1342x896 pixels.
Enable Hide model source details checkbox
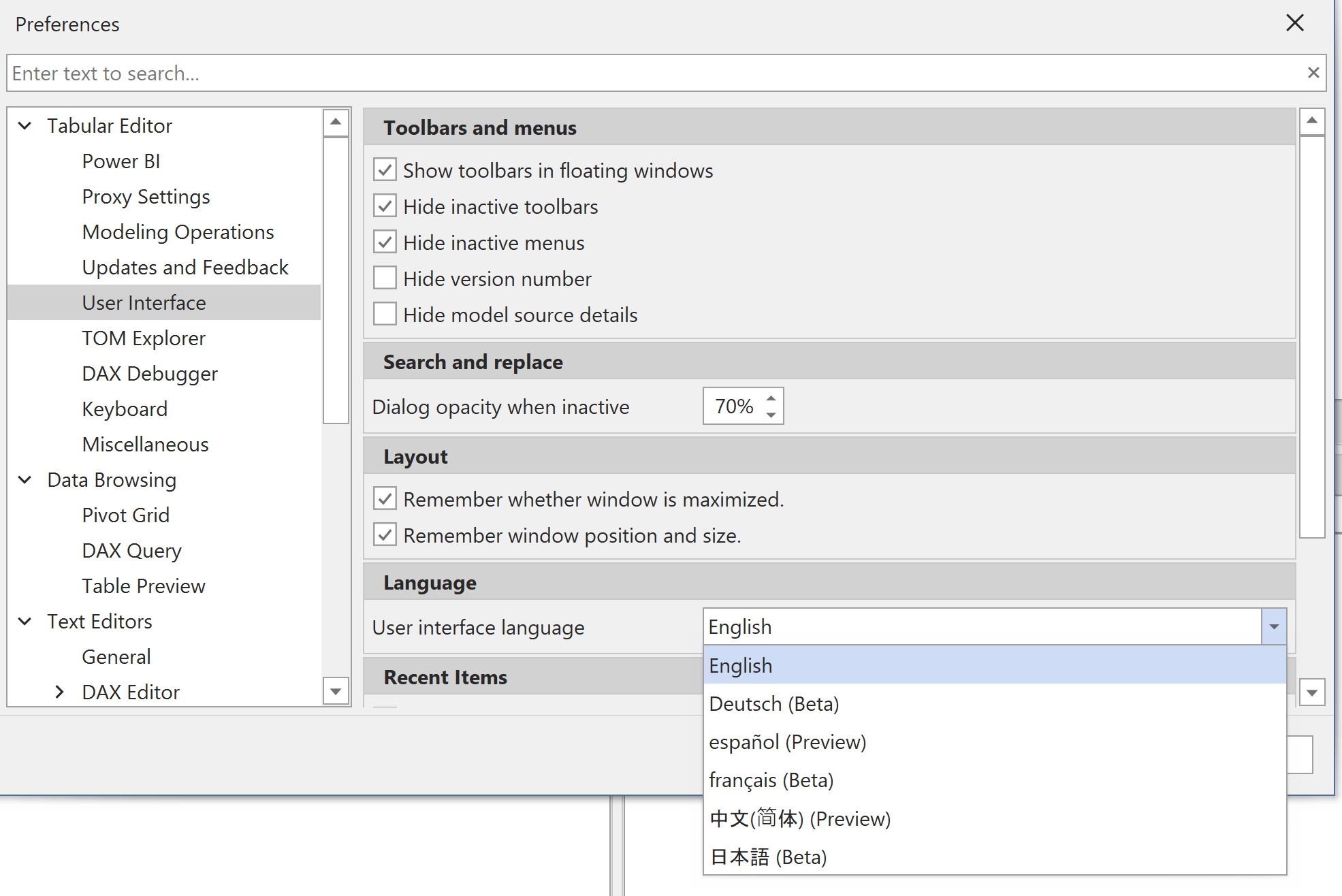click(x=385, y=315)
